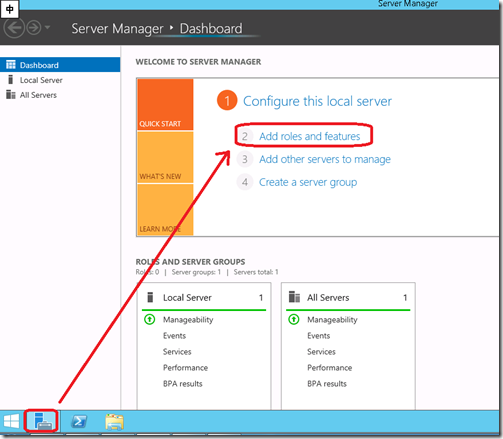Select the LEARN MORE tile
The width and height of the screenshot is (503, 439).
coord(165,210)
